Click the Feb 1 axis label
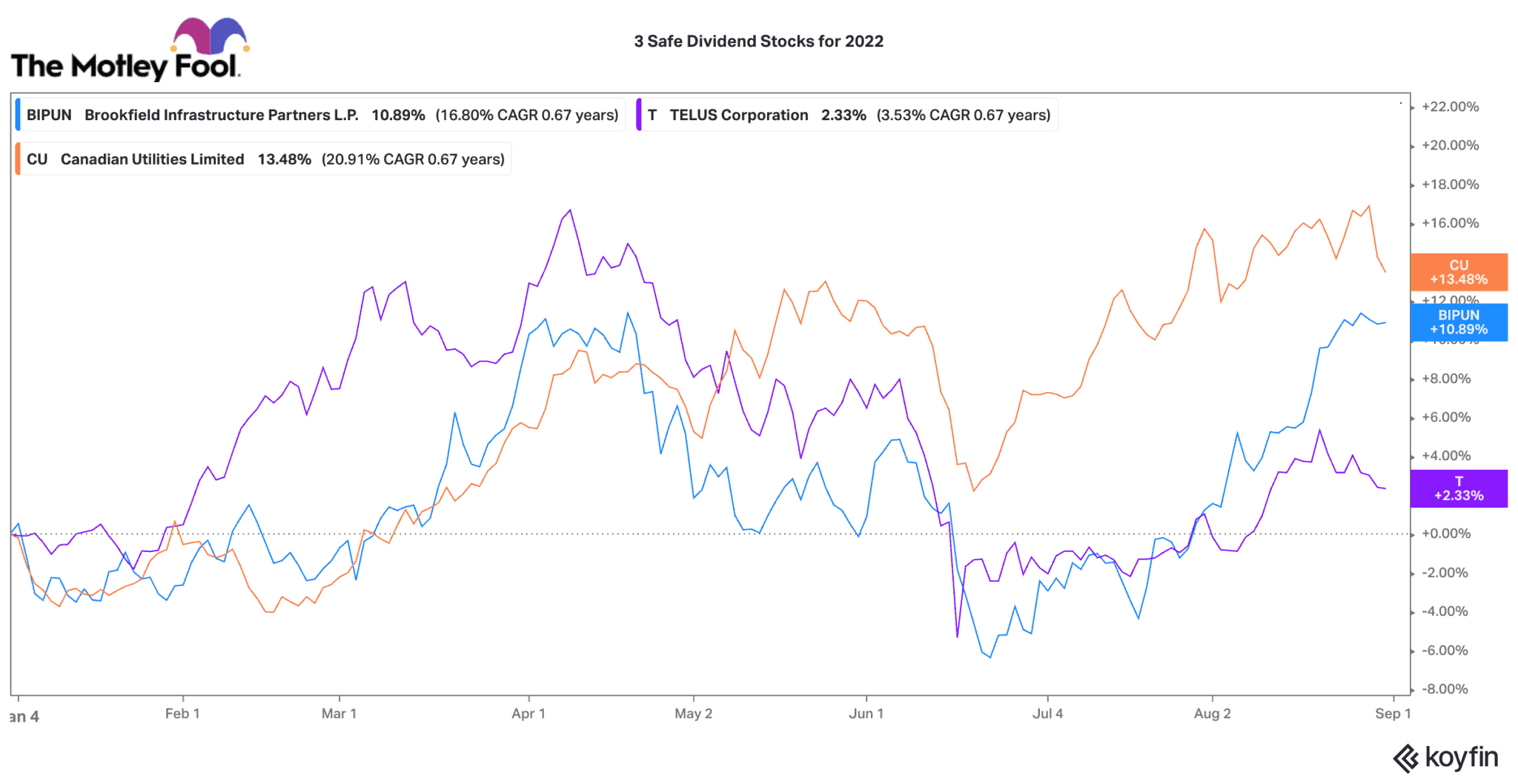 (x=182, y=714)
